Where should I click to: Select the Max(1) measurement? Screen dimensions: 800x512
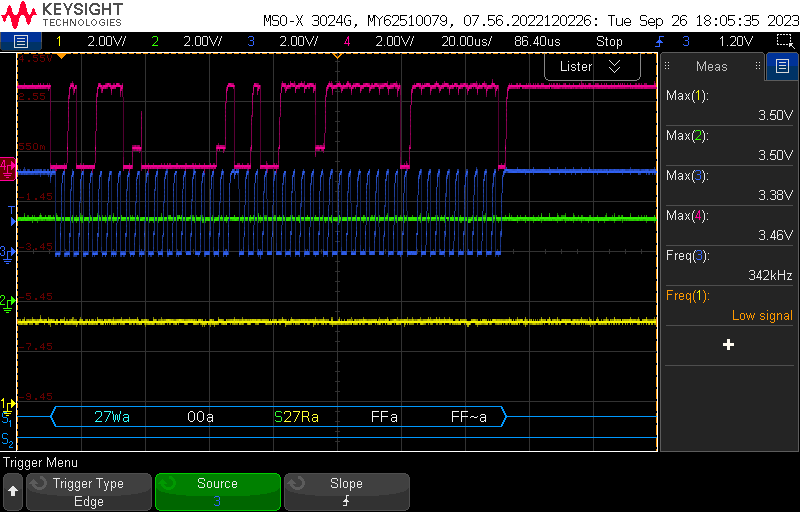[729, 105]
